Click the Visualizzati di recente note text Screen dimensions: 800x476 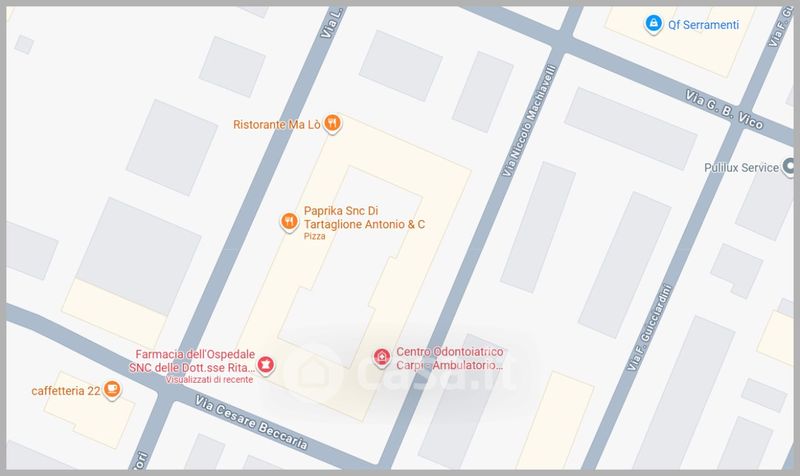pyautogui.click(x=209, y=380)
